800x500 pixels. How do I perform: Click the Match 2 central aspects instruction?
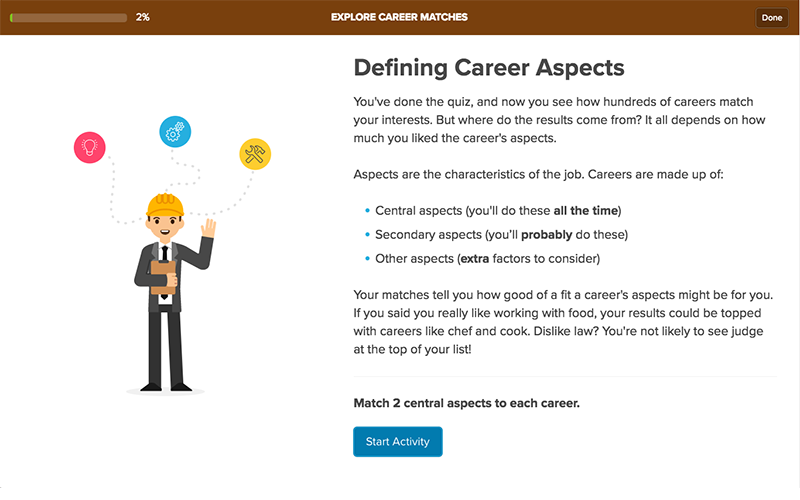pos(466,403)
